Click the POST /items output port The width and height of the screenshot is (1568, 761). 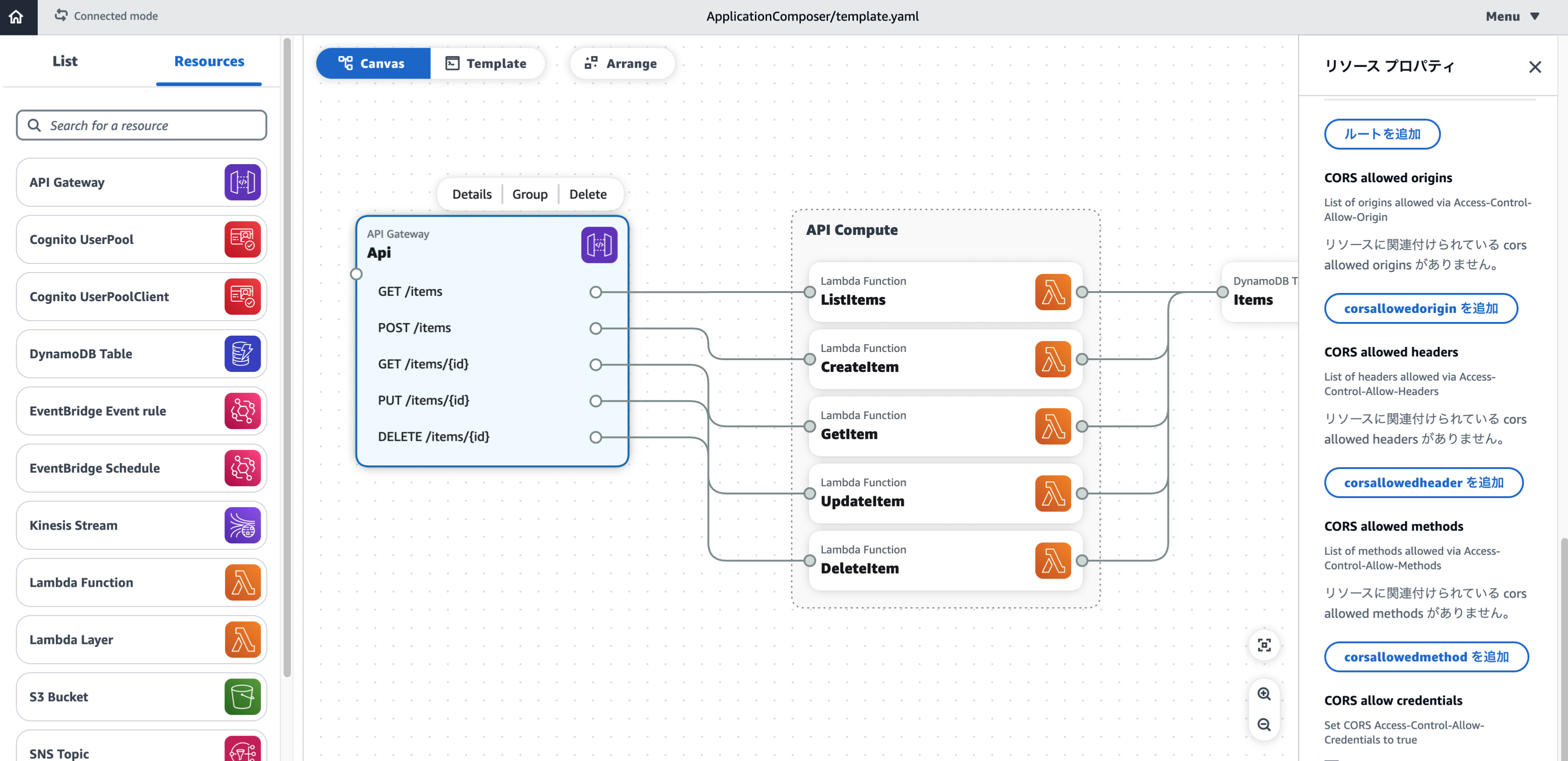pos(595,329)
